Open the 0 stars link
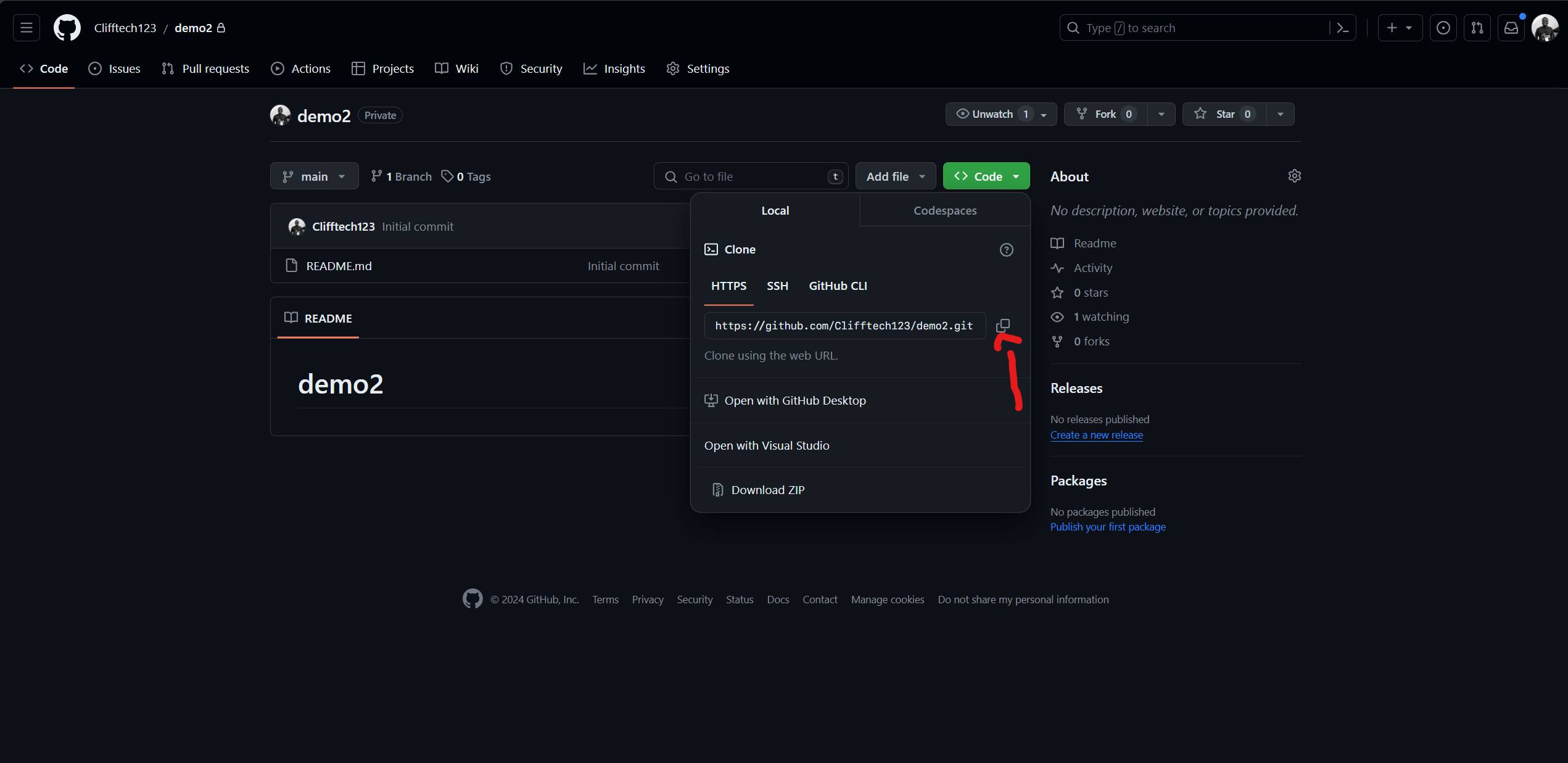This screenshot has height=763, width=1568. pos(1079,292)
